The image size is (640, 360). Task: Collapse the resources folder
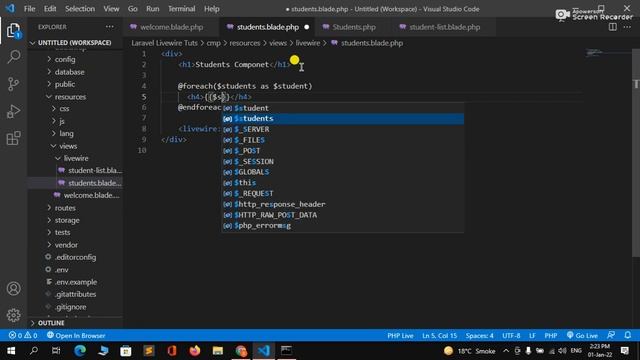coord(70,97)
